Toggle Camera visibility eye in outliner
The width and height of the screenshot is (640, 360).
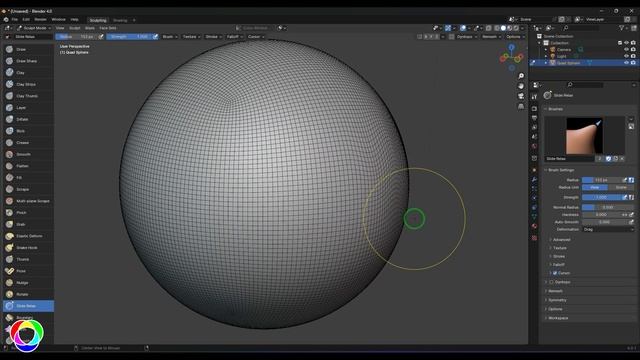coord(626,49)
